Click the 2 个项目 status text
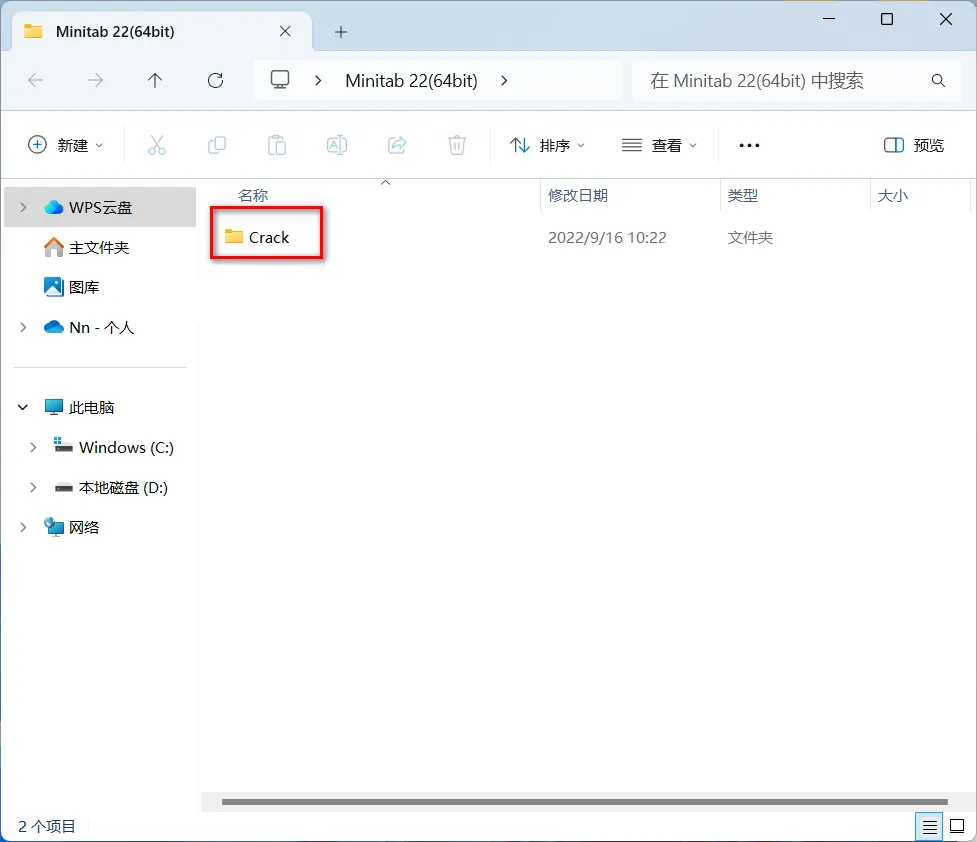This screenshot has width=977, height=842. point(47,826)
